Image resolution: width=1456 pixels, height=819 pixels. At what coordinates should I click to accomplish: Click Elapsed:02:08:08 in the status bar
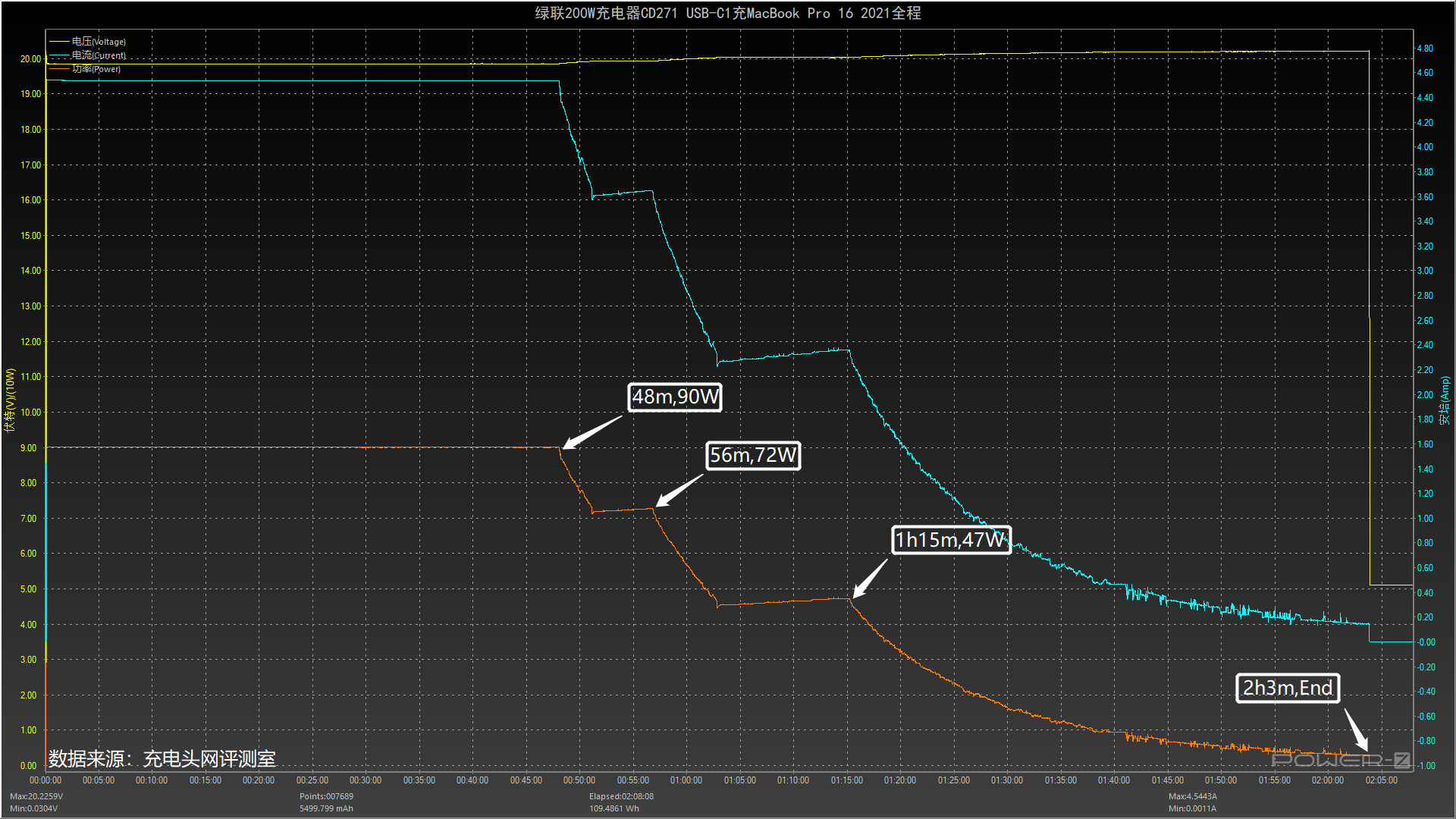(x=621, y=796)
